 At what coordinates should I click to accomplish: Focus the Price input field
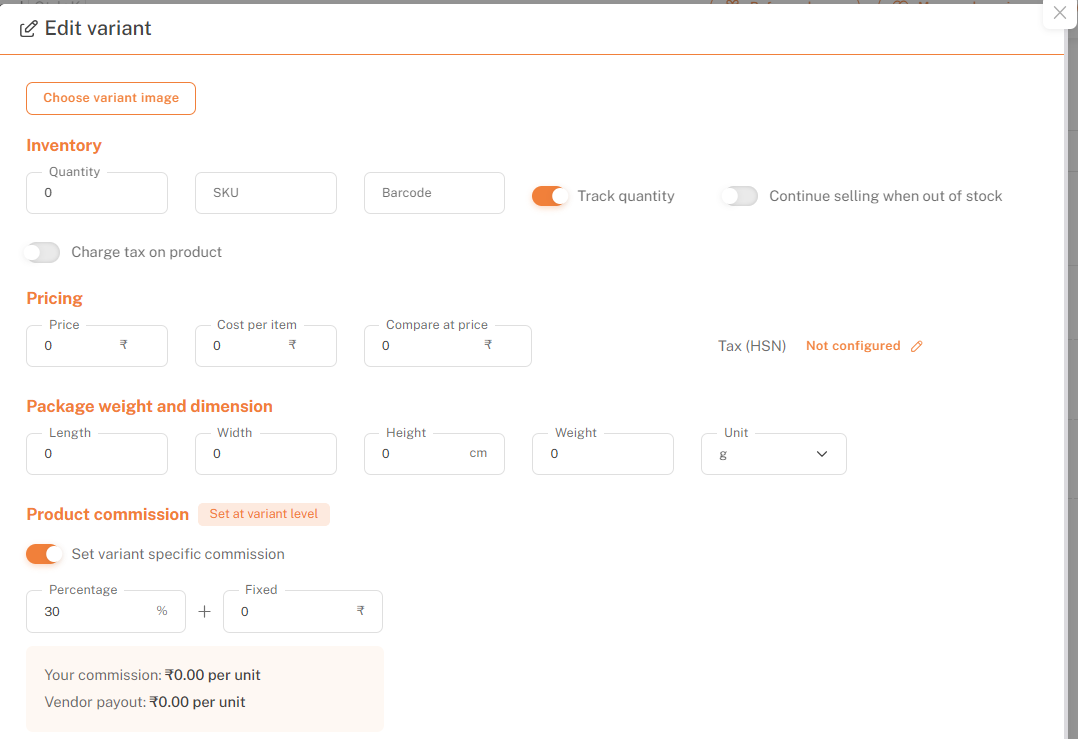[x=97, y=346]
